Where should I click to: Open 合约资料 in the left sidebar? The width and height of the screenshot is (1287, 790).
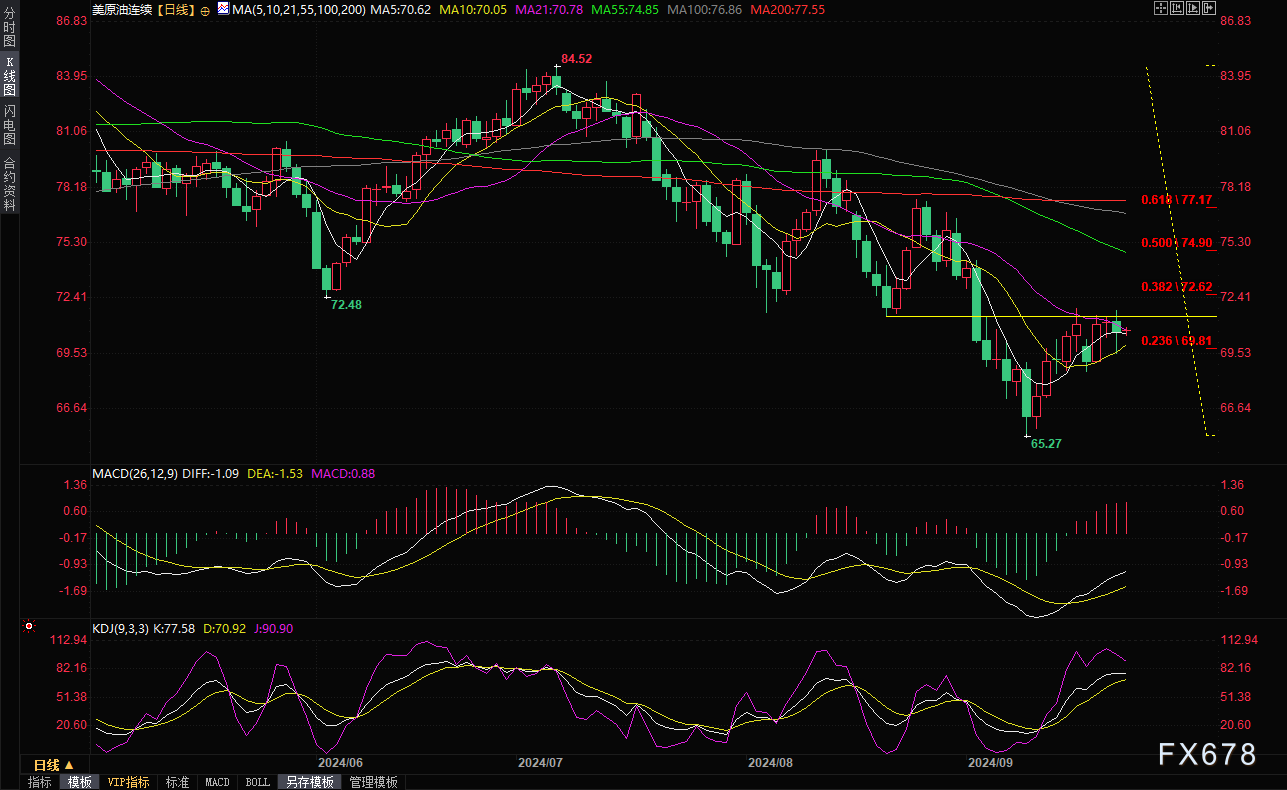(x=9, y=183)
